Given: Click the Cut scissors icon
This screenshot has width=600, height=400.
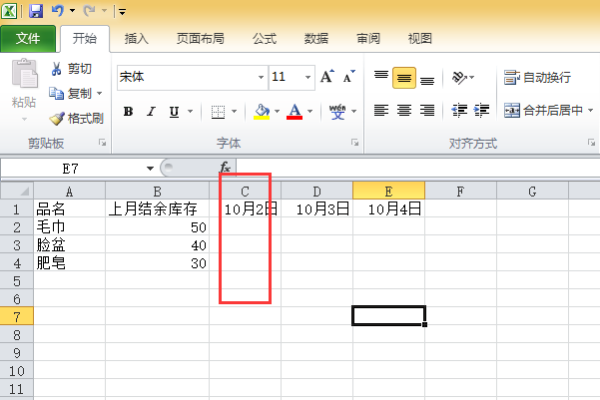Looking at the screenshot, I should click(x=56, y=69).
